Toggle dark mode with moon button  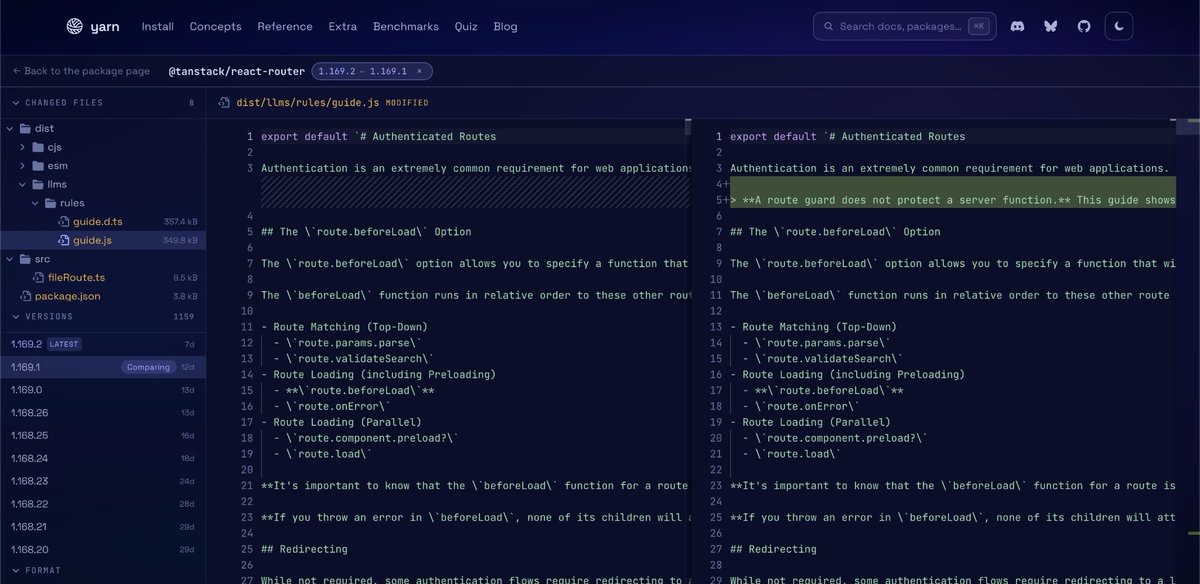[1119, 27]
